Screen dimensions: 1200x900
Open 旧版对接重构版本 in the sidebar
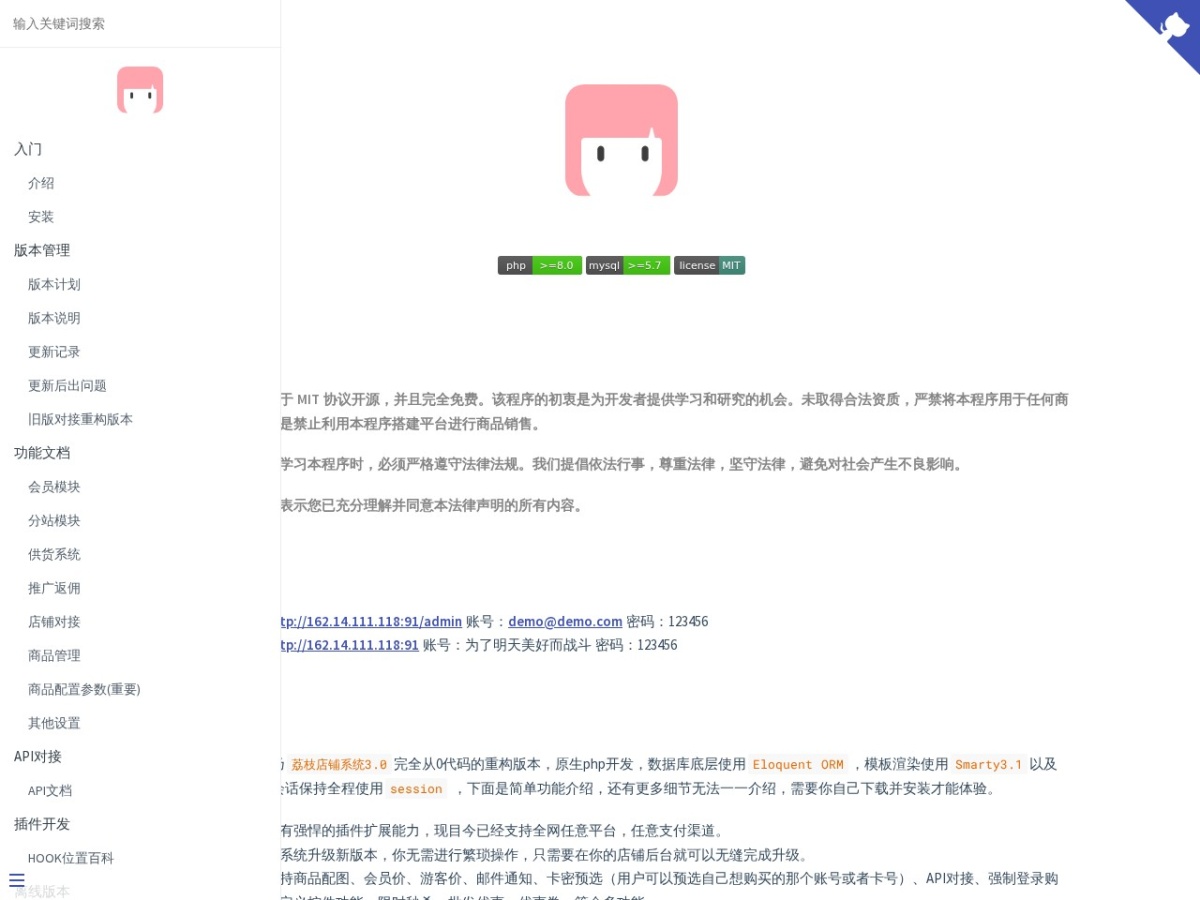80,419
